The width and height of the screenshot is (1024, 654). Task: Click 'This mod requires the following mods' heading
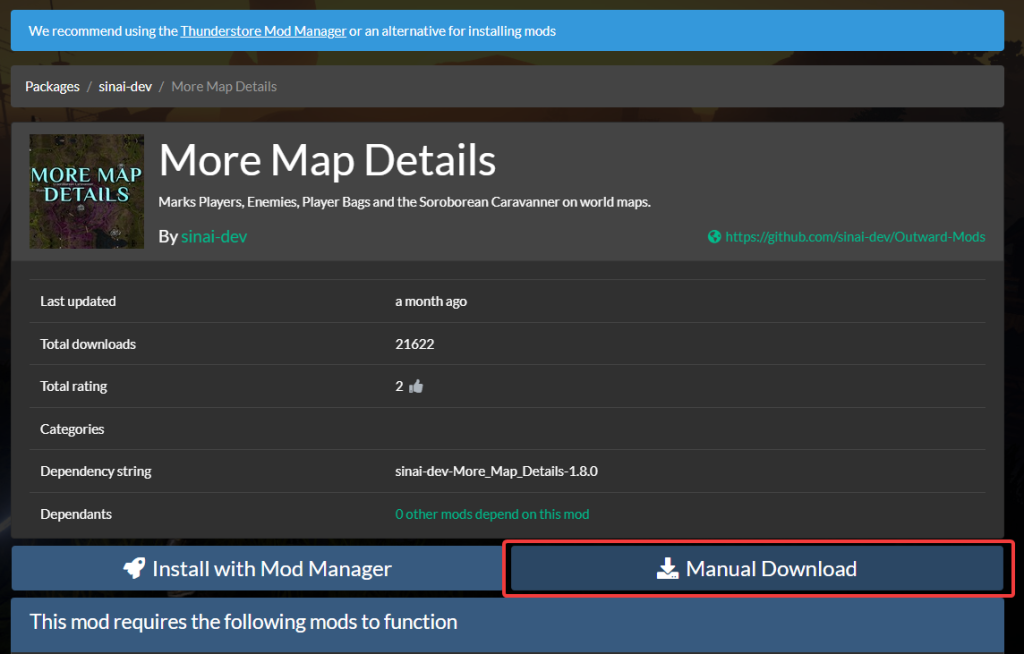click(244, 622)
